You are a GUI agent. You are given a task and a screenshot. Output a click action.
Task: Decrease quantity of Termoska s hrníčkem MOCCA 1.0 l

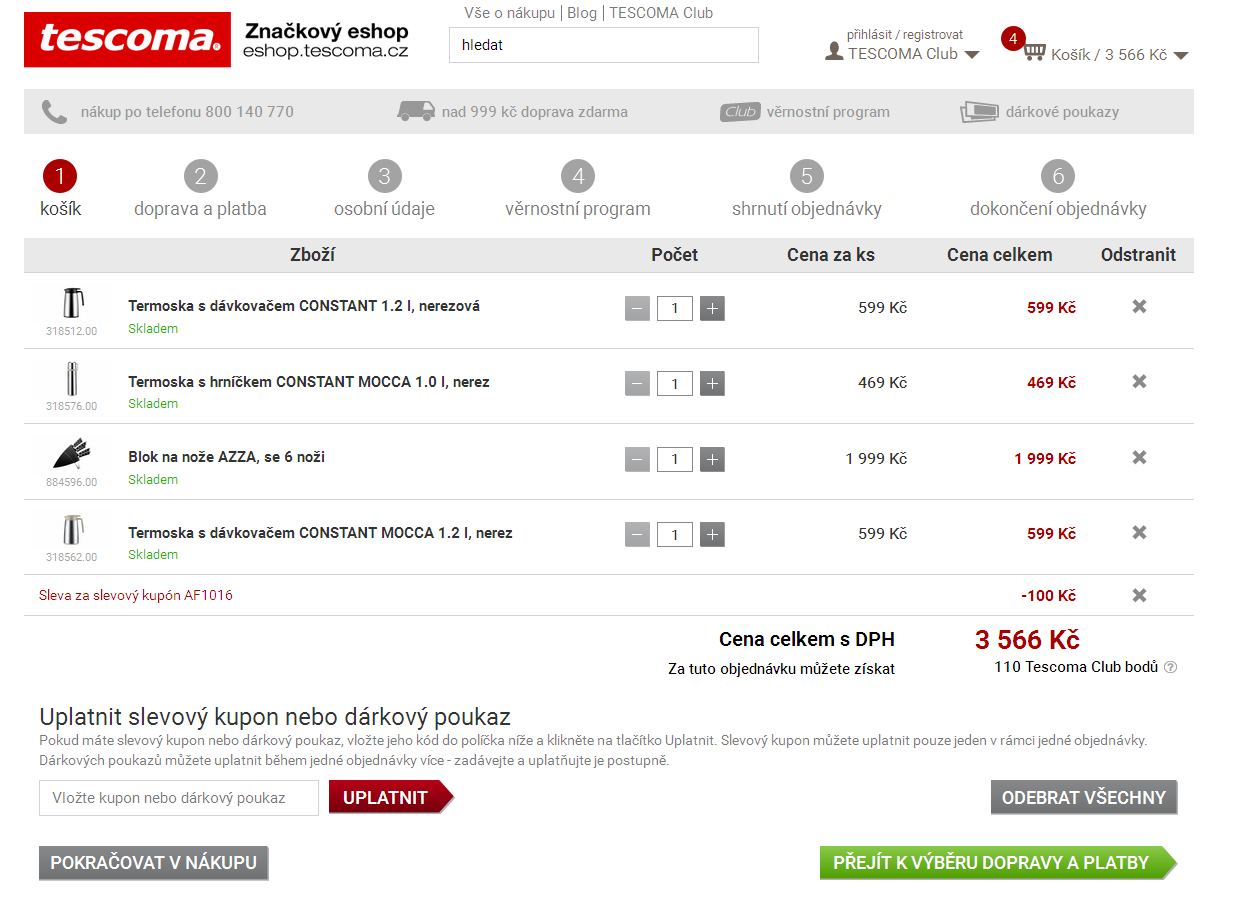pos(637,383)
